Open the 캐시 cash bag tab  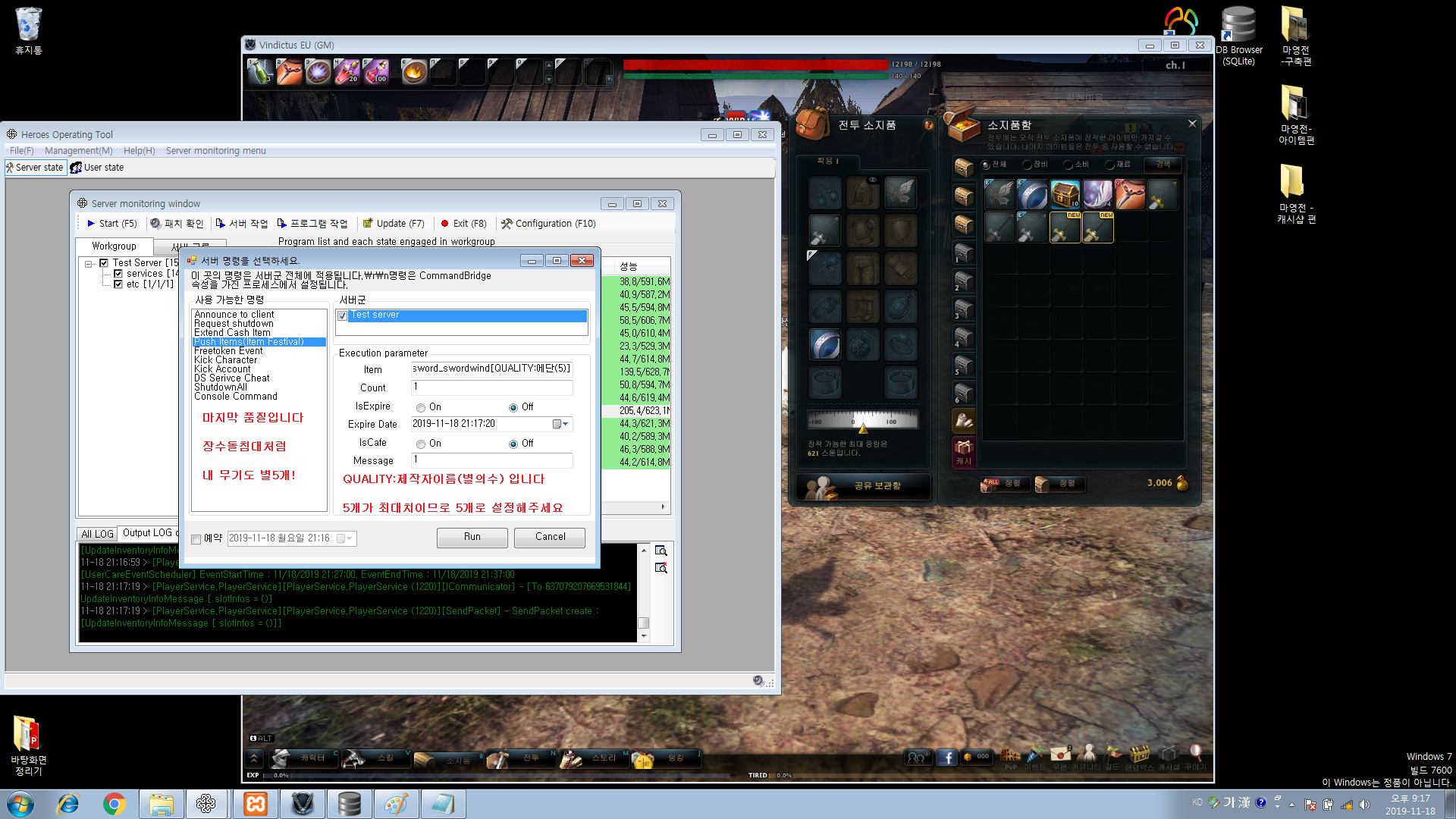pos(963,452)
